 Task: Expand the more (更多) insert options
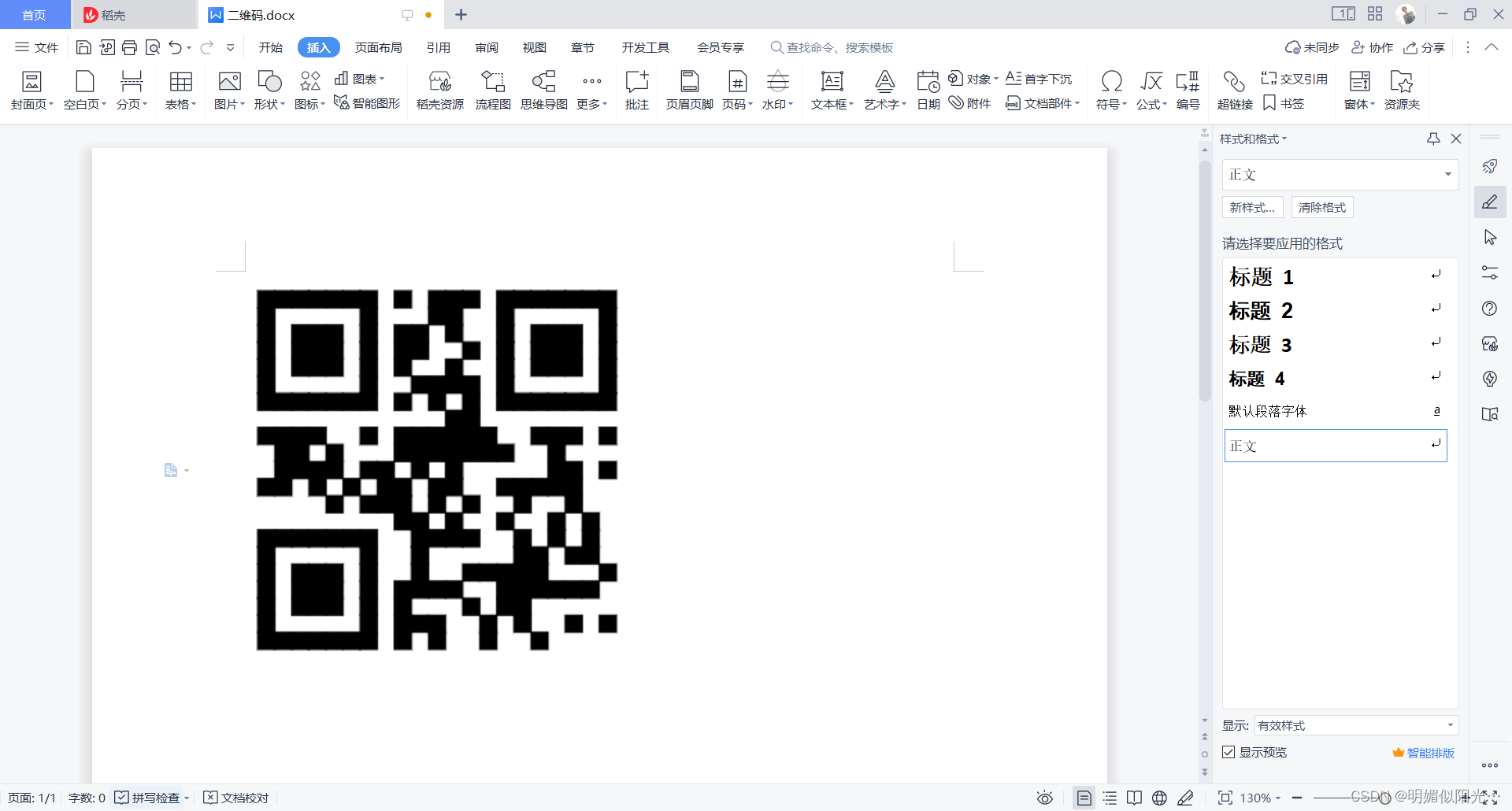point(592,91)
